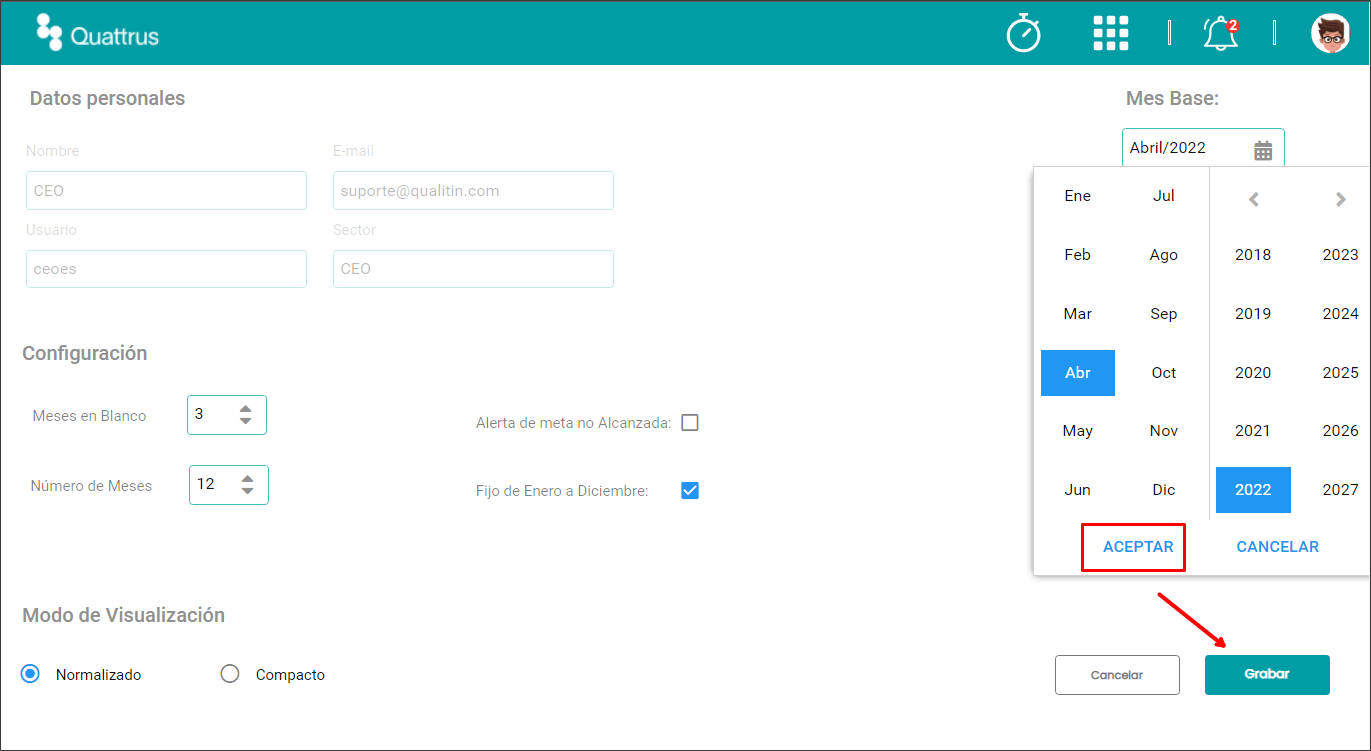Click the Quattrus logo
The height and width of the screenshot is (751, 1371).
pos(98,33)
